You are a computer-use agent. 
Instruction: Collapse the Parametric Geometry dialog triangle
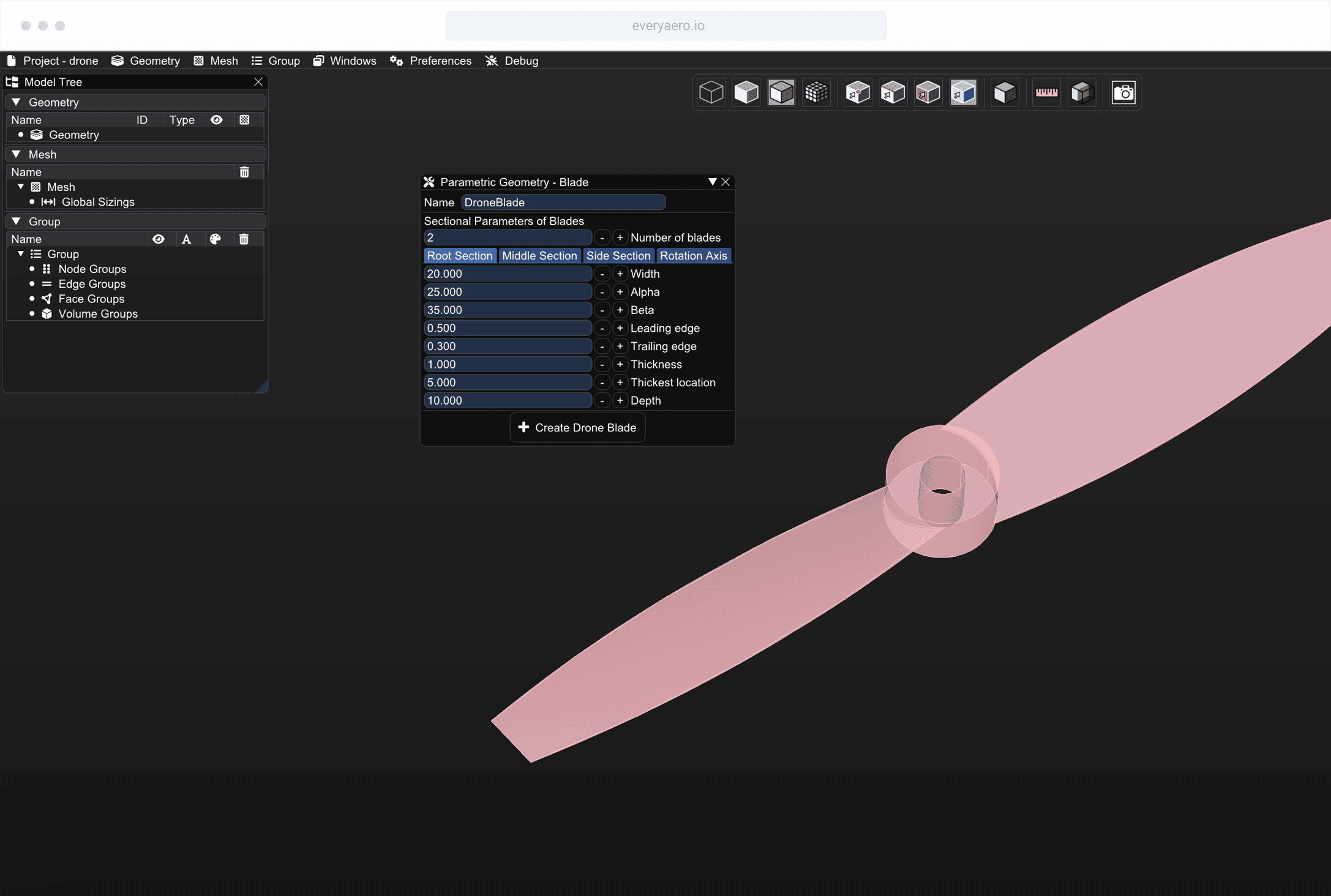coord(712,182)
